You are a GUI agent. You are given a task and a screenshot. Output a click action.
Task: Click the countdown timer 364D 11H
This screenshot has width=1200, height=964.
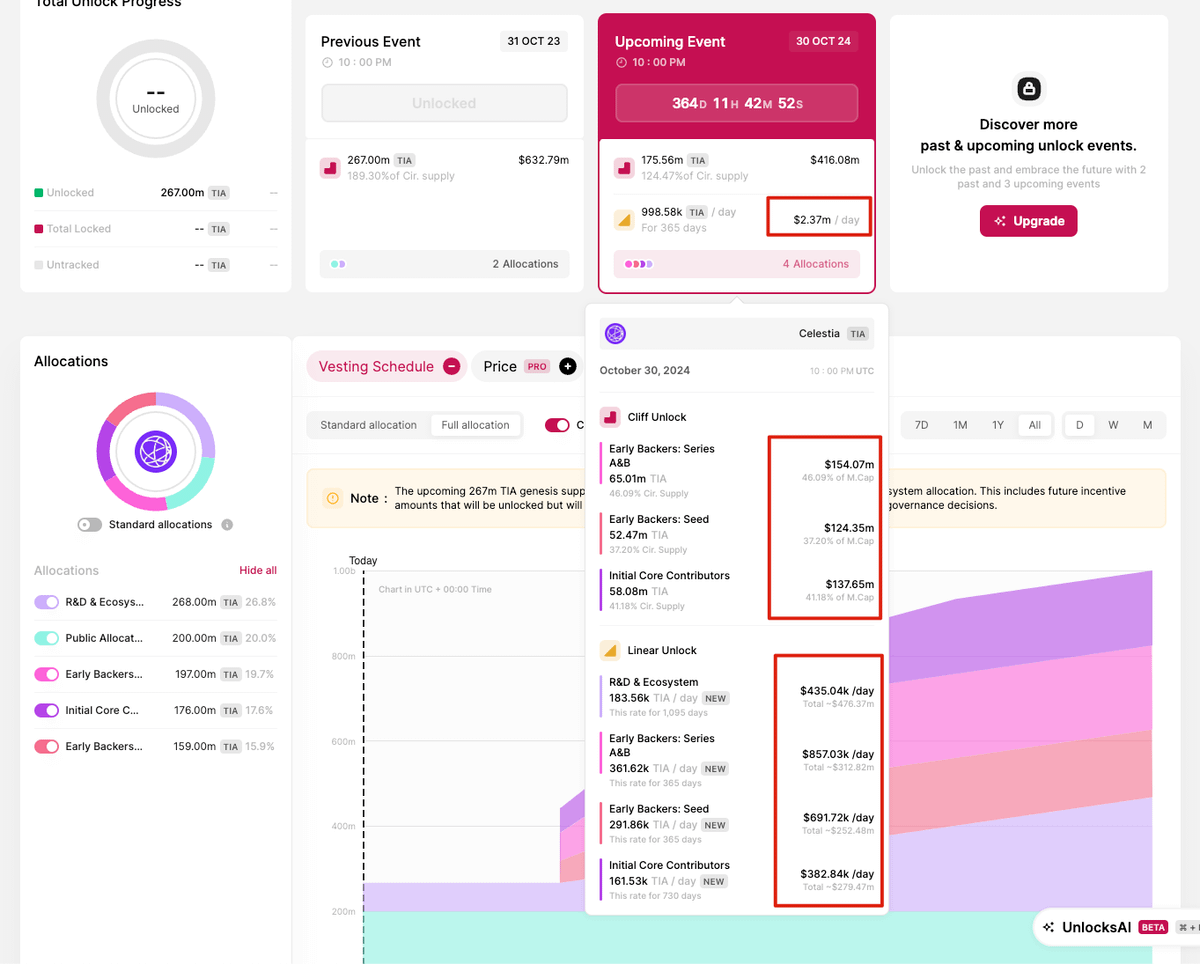point(737,103)
